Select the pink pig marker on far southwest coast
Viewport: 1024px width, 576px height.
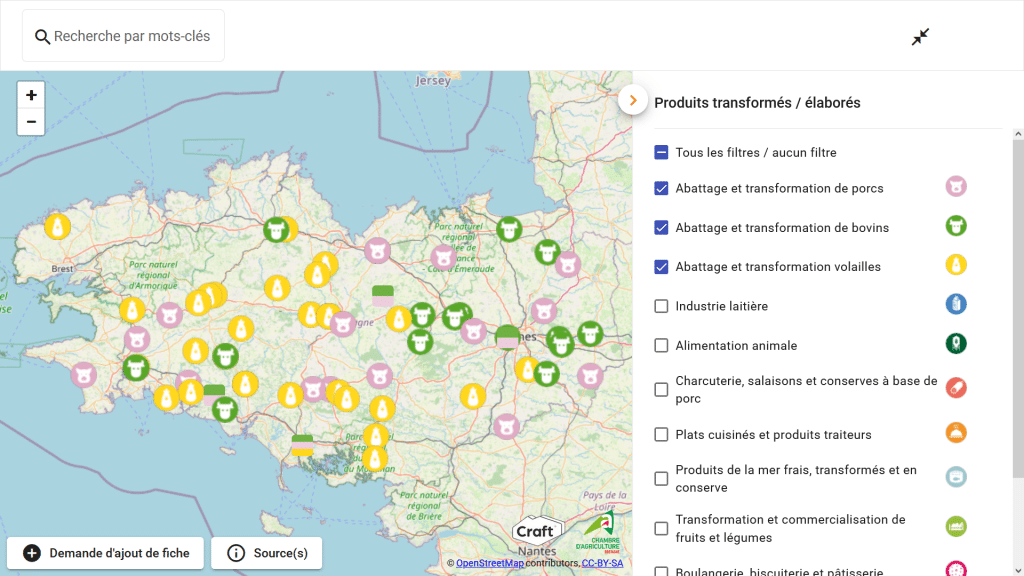84,376
